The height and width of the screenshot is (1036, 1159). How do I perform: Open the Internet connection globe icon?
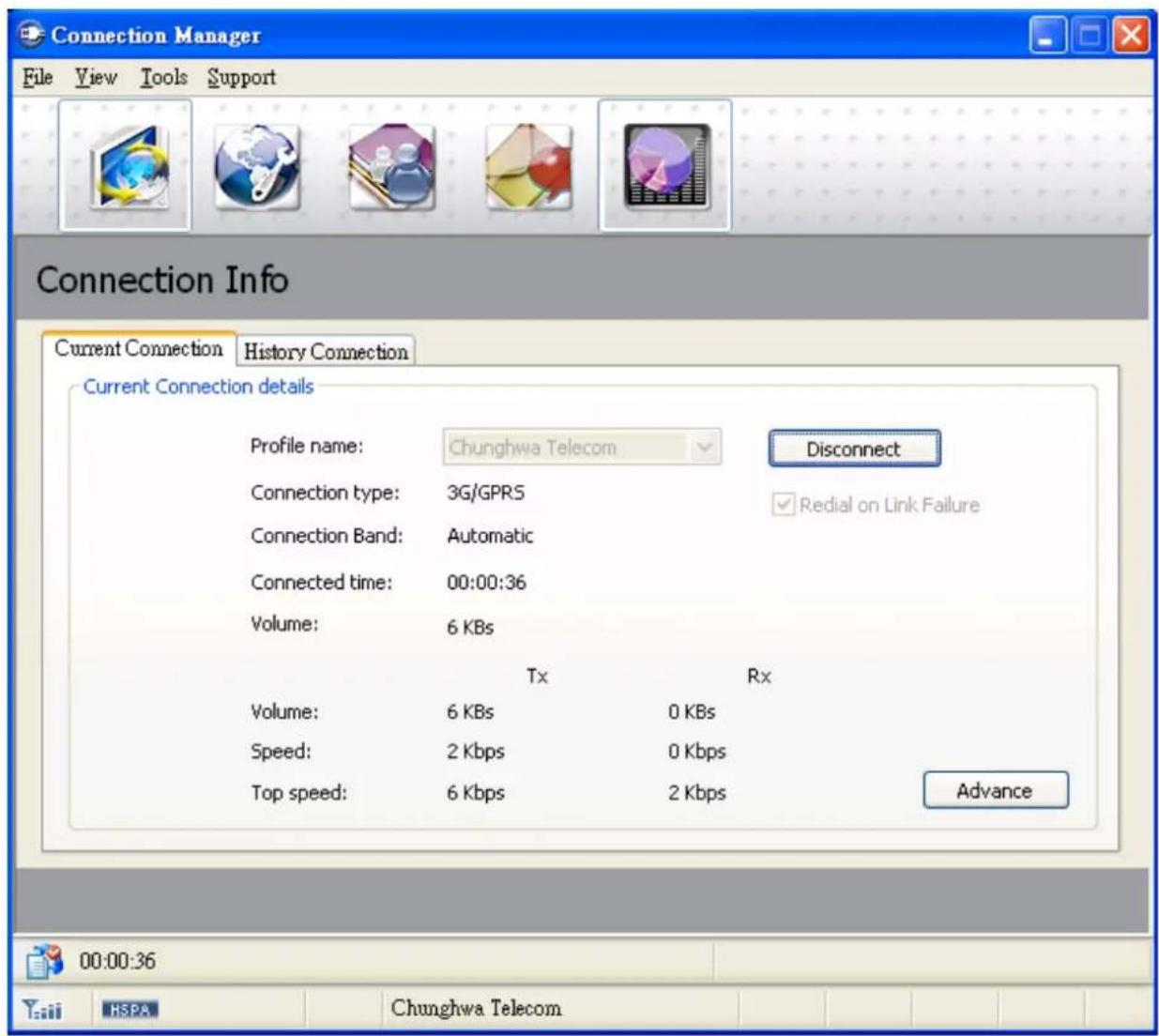(126, 165)
